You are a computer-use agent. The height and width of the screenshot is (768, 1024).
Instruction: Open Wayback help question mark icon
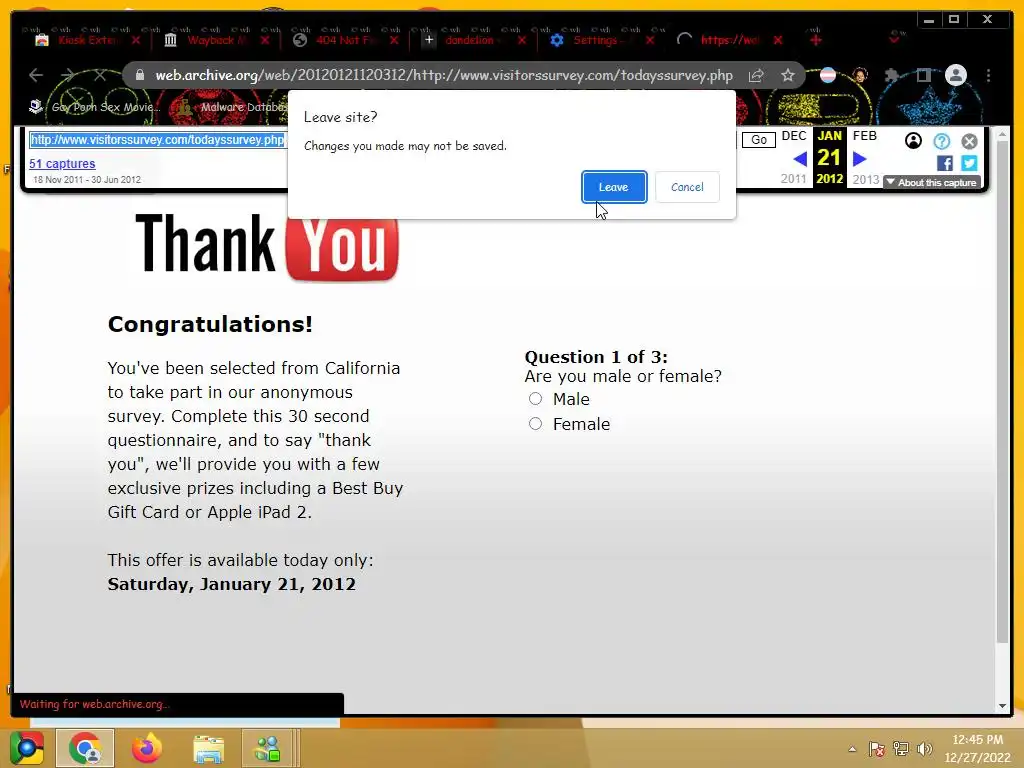click(941, 141)
